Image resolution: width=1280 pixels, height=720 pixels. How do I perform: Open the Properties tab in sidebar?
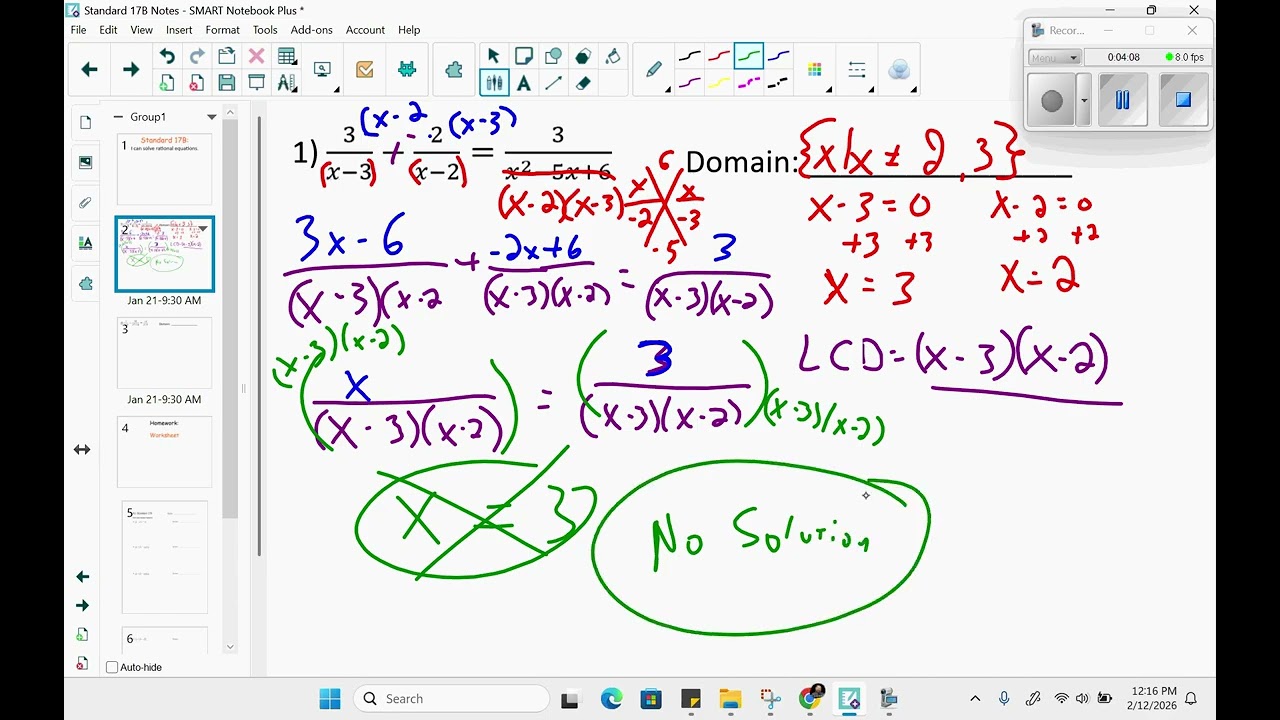point(85,242)
